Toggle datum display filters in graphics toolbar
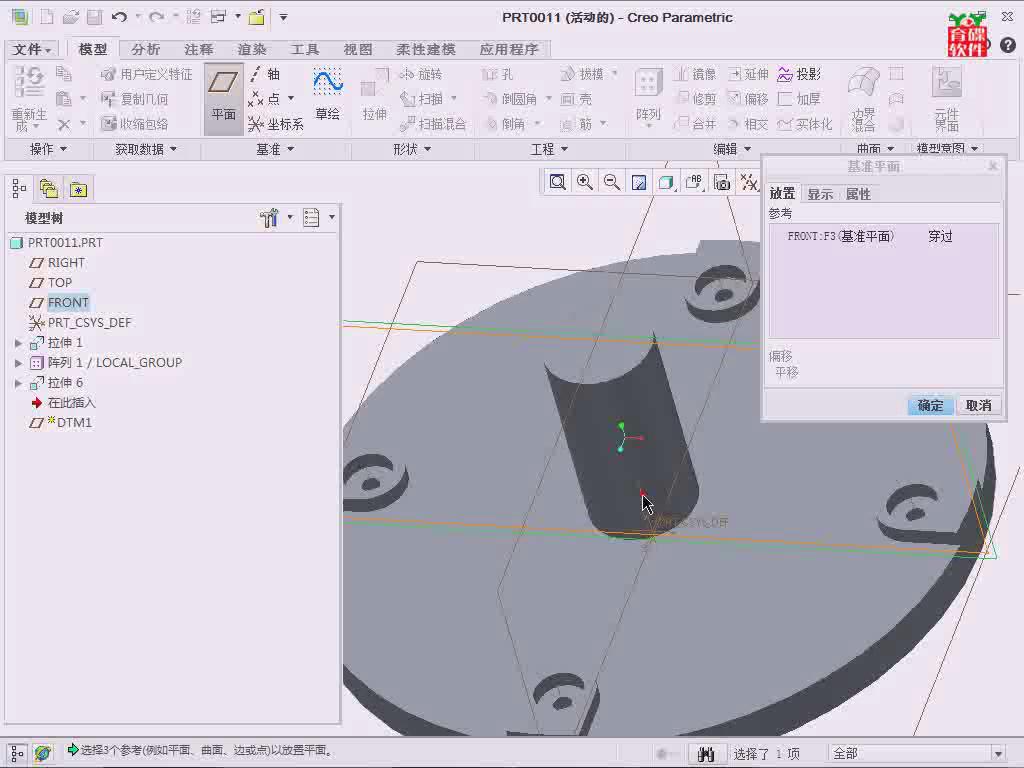The image size is (1024, 768). (x=749, y=182)
